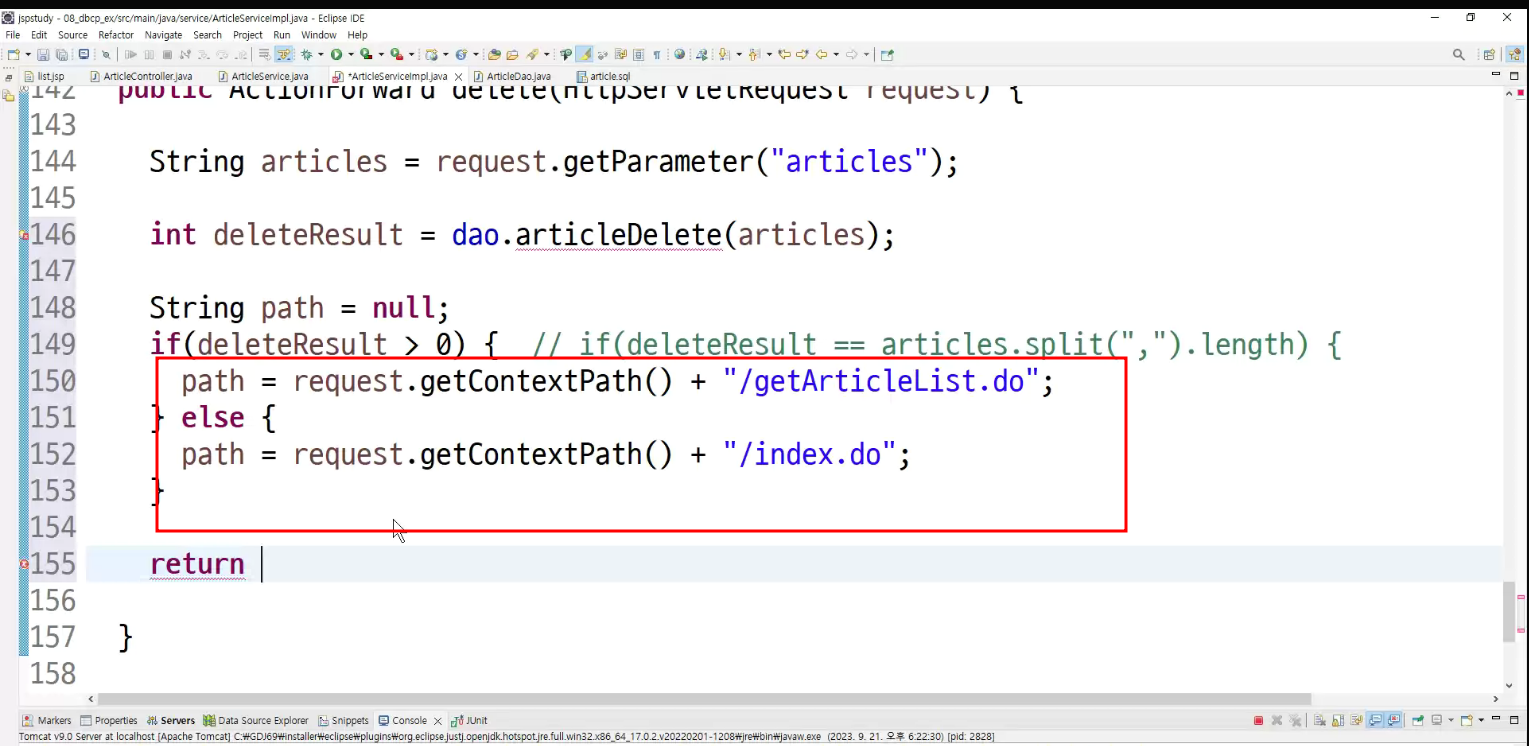Image resolution: width=1529 pixels, height=746 pixels.
Task: Toggle Show Whitespace Characters pilcrow icon
Action: (x=656, y=54)
